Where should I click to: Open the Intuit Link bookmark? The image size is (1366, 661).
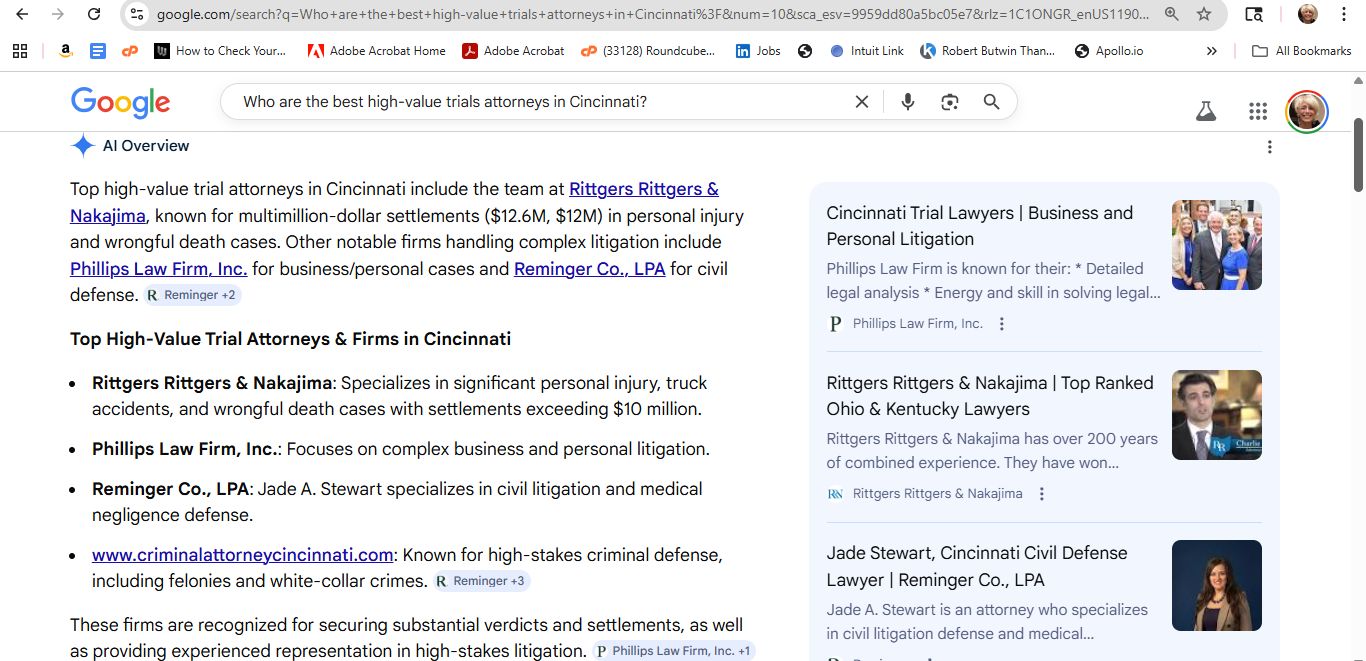click(866, 51)
